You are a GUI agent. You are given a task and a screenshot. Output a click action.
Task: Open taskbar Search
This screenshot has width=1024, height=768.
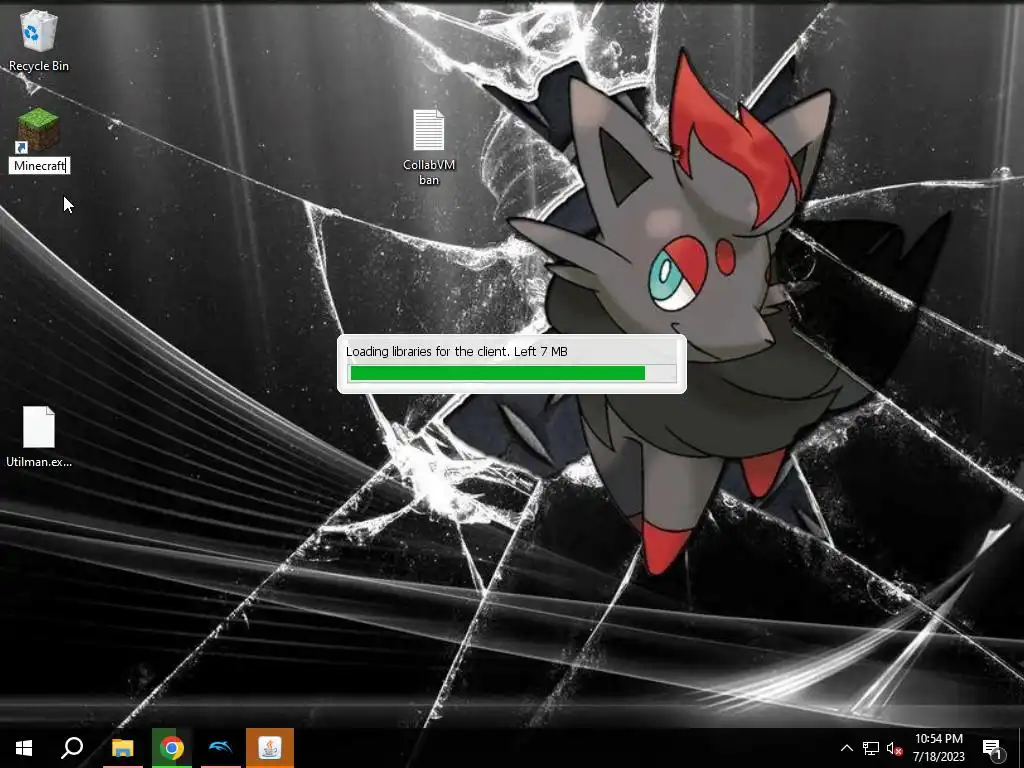72,748
